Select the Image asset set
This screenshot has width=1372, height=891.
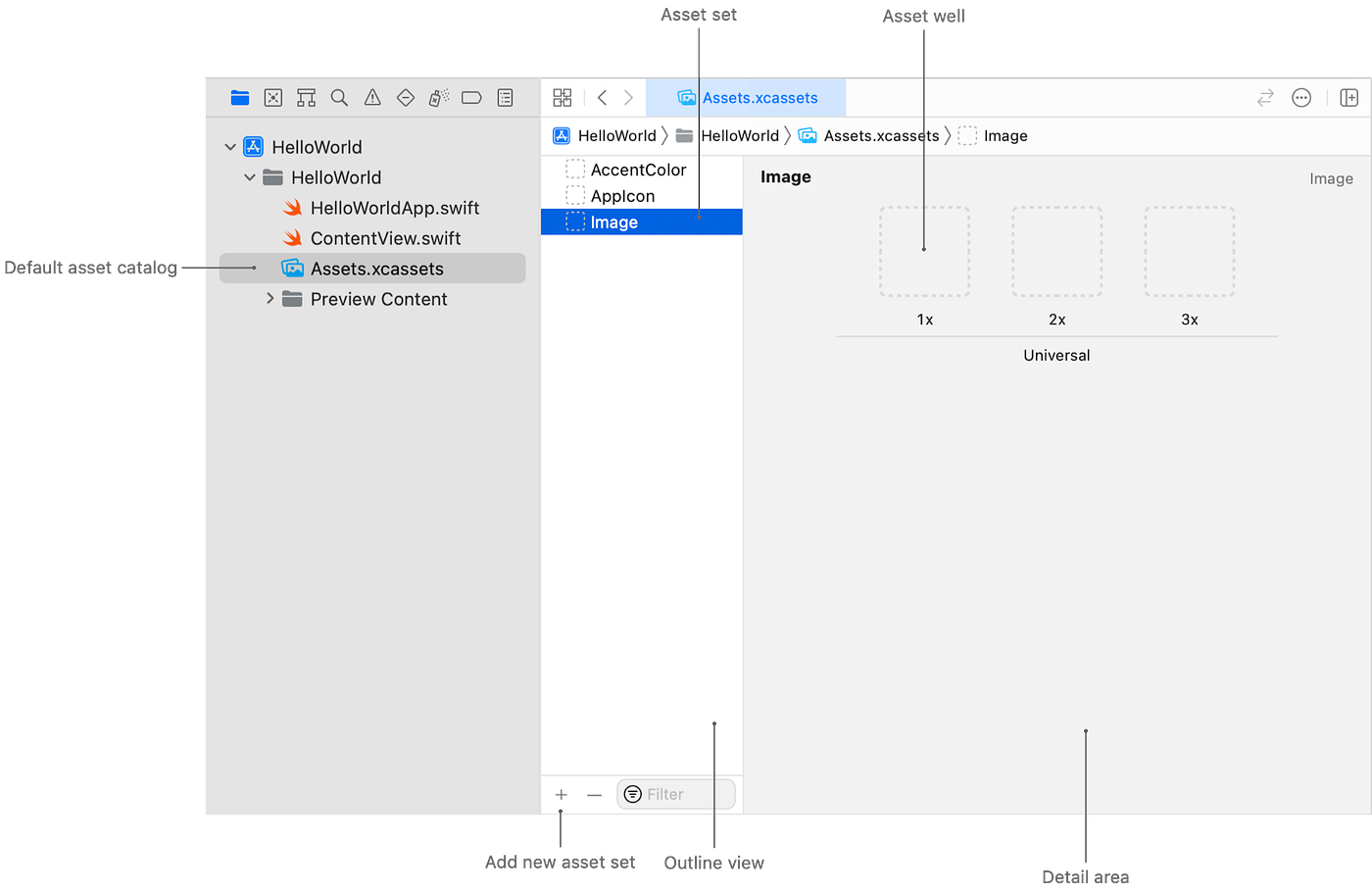642,223
